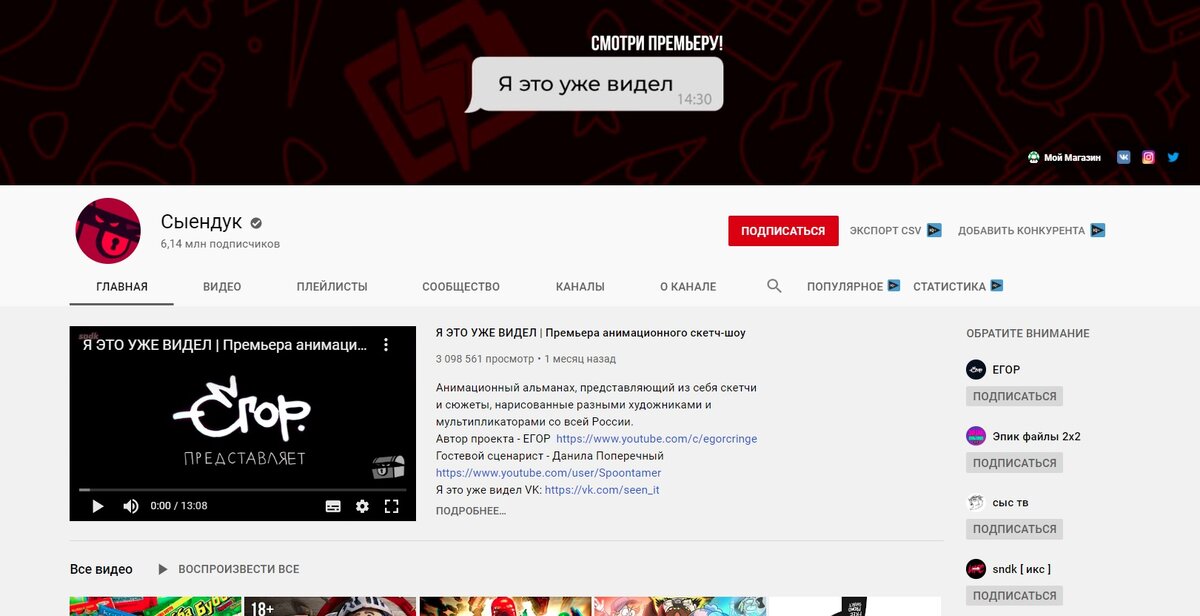1200x616 pixels.
Task: Subscribe with the red ПОДПИСАТЬСЯ button
Action: click(783, 230)
